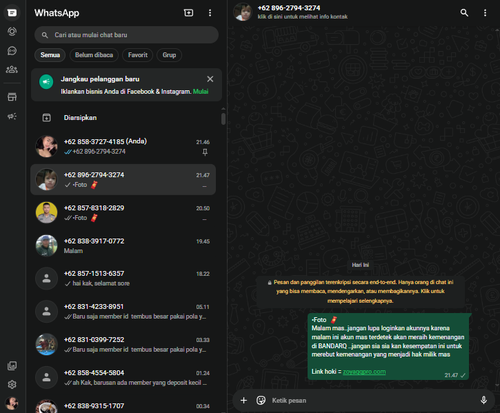Screen dimensions: 500x413
Task: Click avatar of +62 857-8318-2829 chat
Action: (x=47, y=213)
